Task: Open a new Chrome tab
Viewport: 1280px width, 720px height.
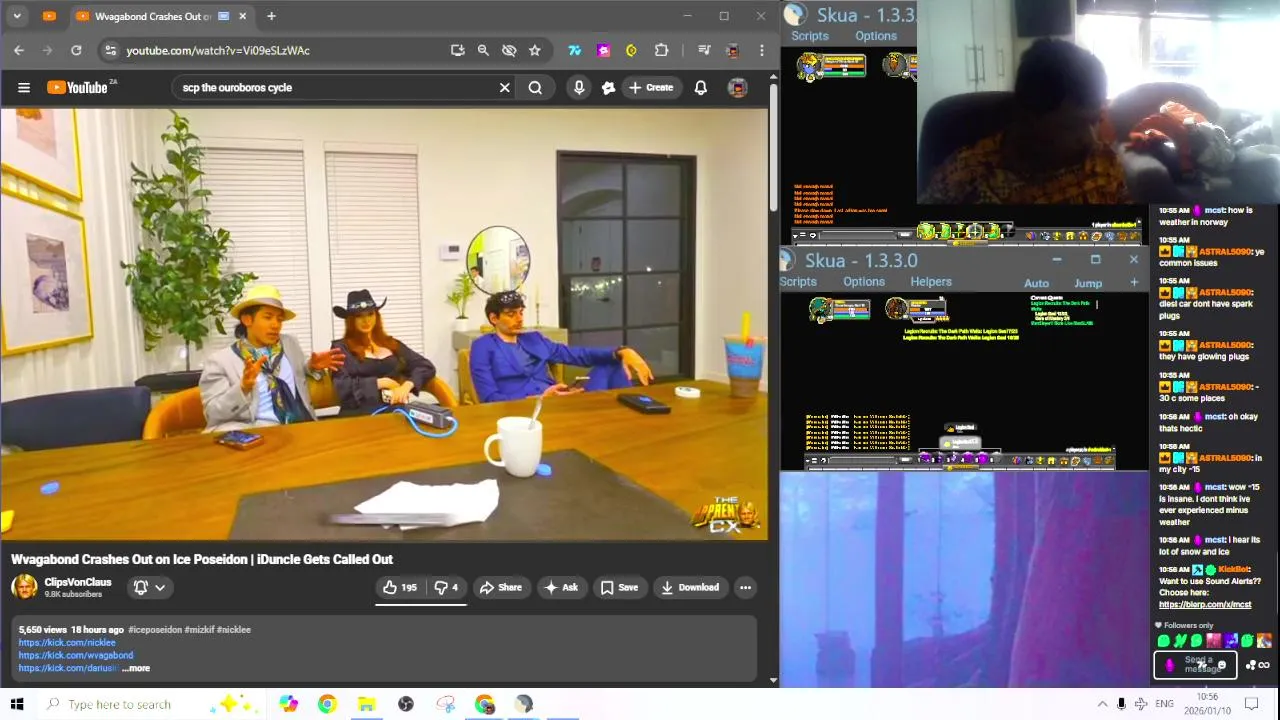Action: pyautogui.click(x=271, y=16)
